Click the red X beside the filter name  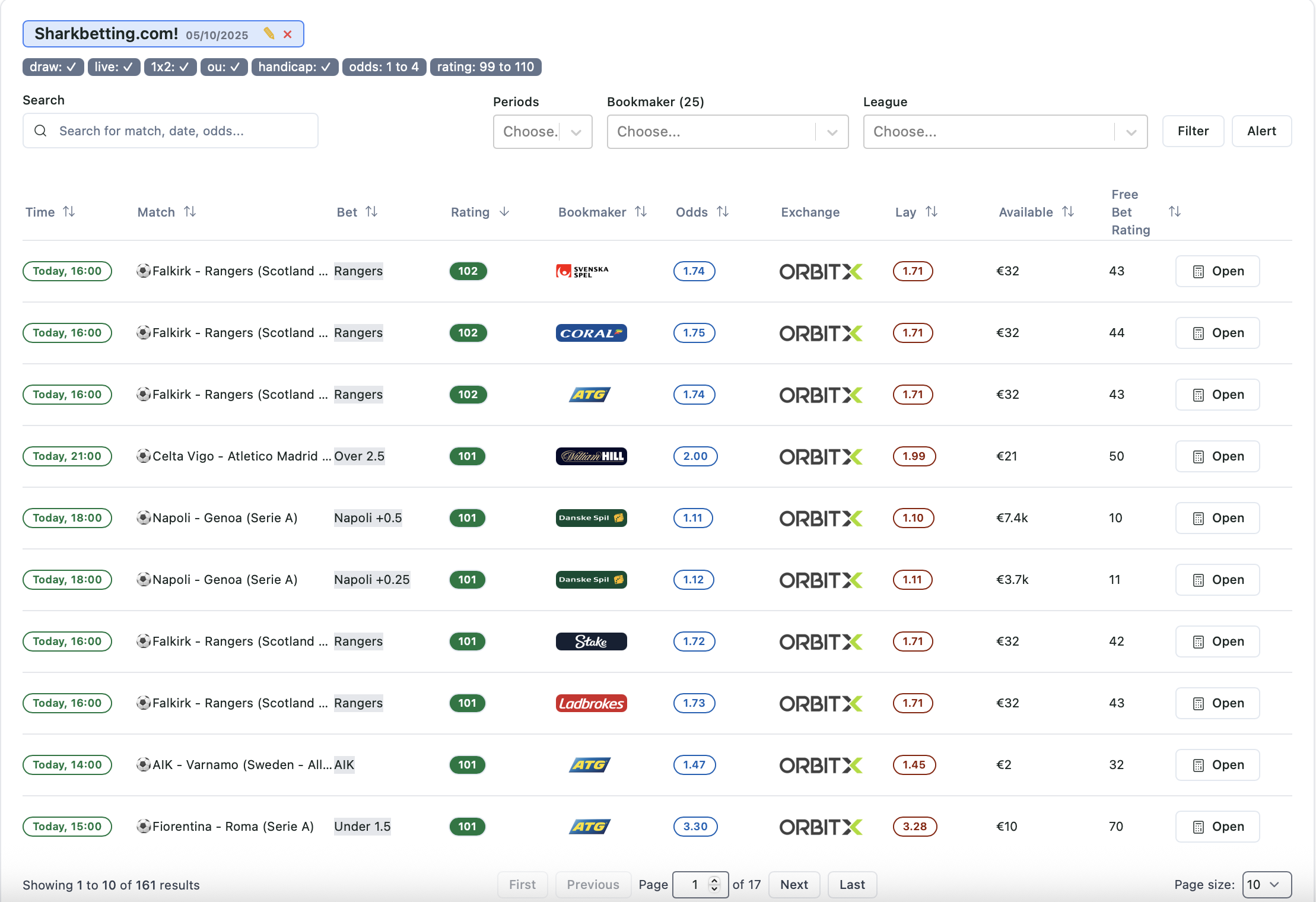tap(288, 34)
